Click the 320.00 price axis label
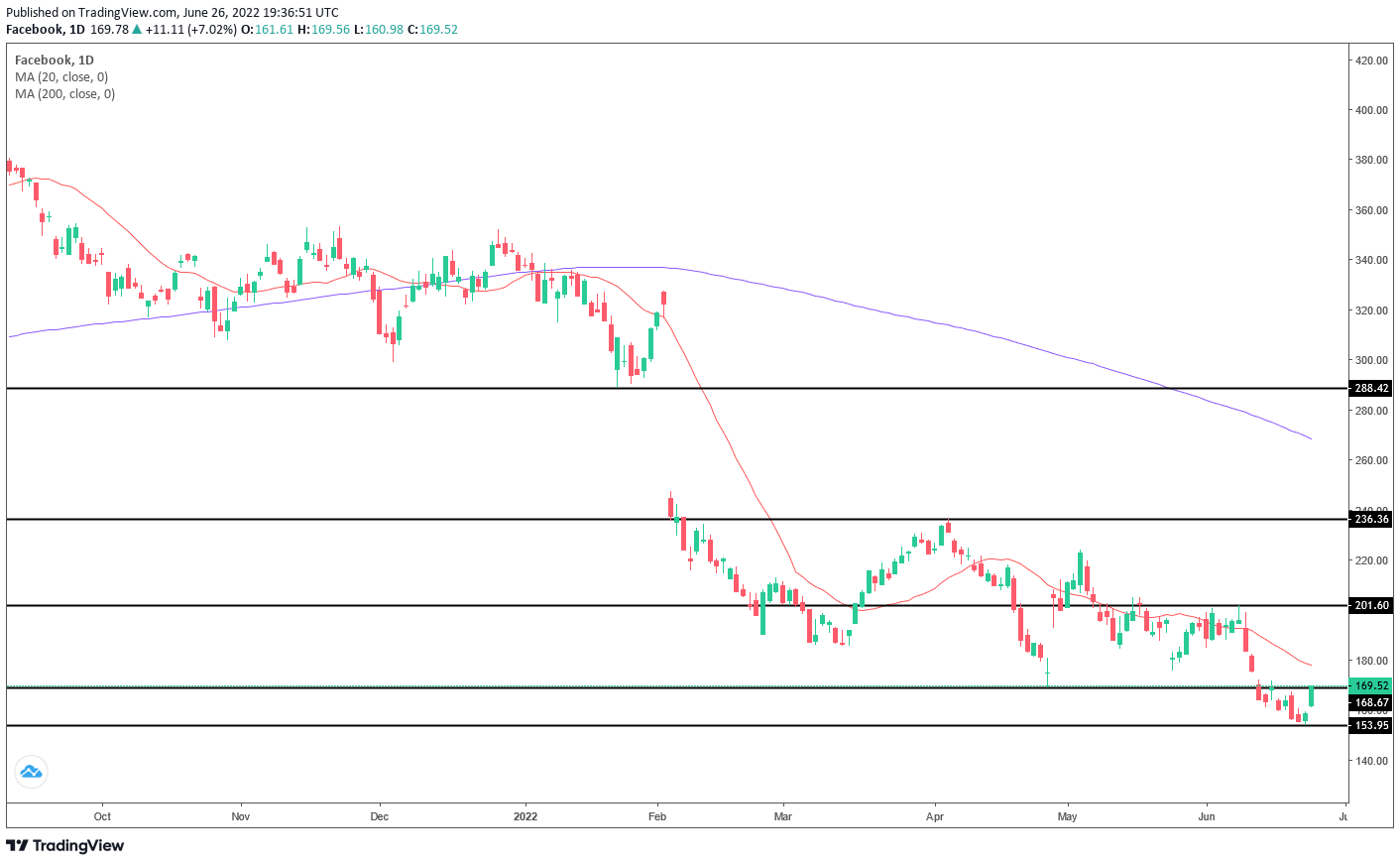Screen dimensions: 1400x864 (1372, 310)
